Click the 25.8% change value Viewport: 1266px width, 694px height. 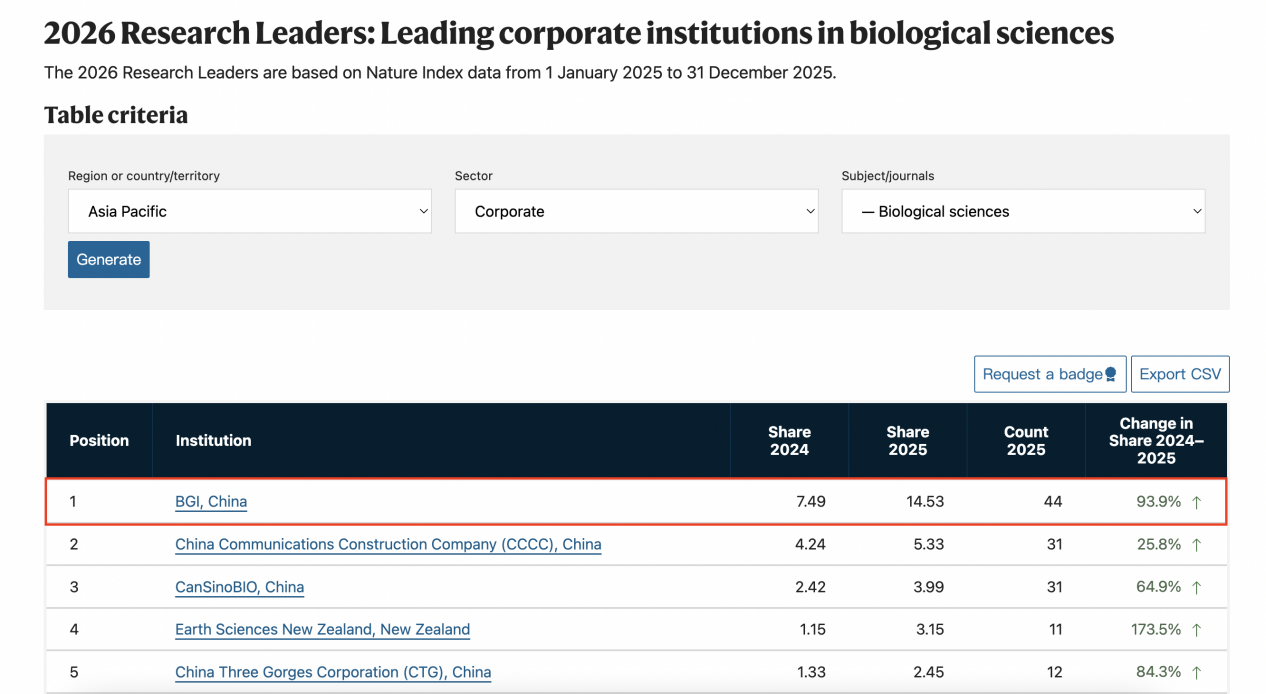pyautogui.click(x=1158, y=545)
